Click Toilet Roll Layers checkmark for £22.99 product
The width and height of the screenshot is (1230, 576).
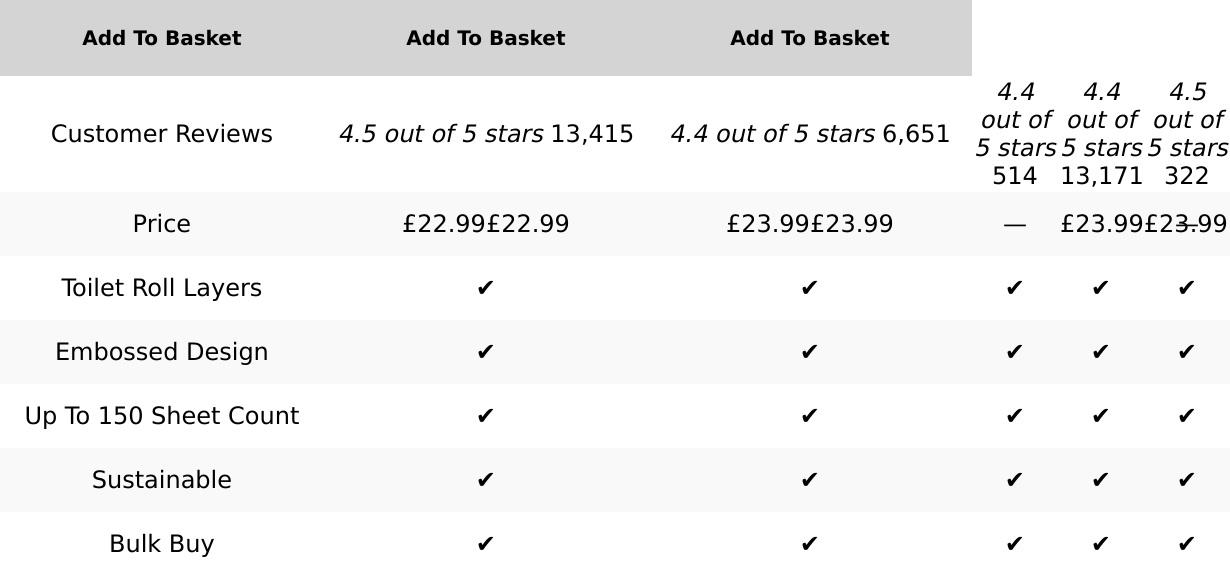tap(486, 288)
